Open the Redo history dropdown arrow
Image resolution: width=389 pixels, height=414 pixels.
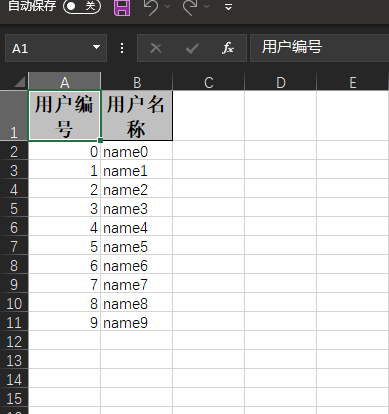coord(207,6)
